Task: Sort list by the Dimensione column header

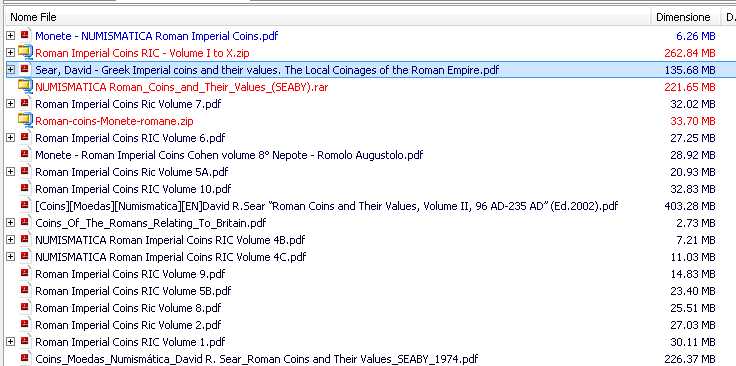Action: (x=683, y=17)
